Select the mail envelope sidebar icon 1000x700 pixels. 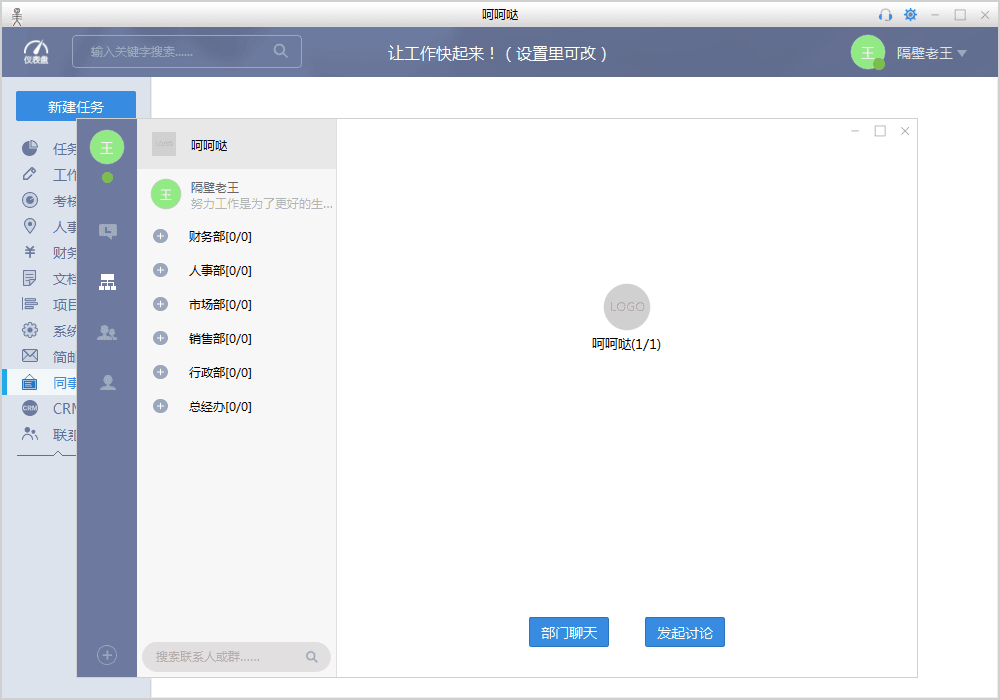tap(29, 356)
